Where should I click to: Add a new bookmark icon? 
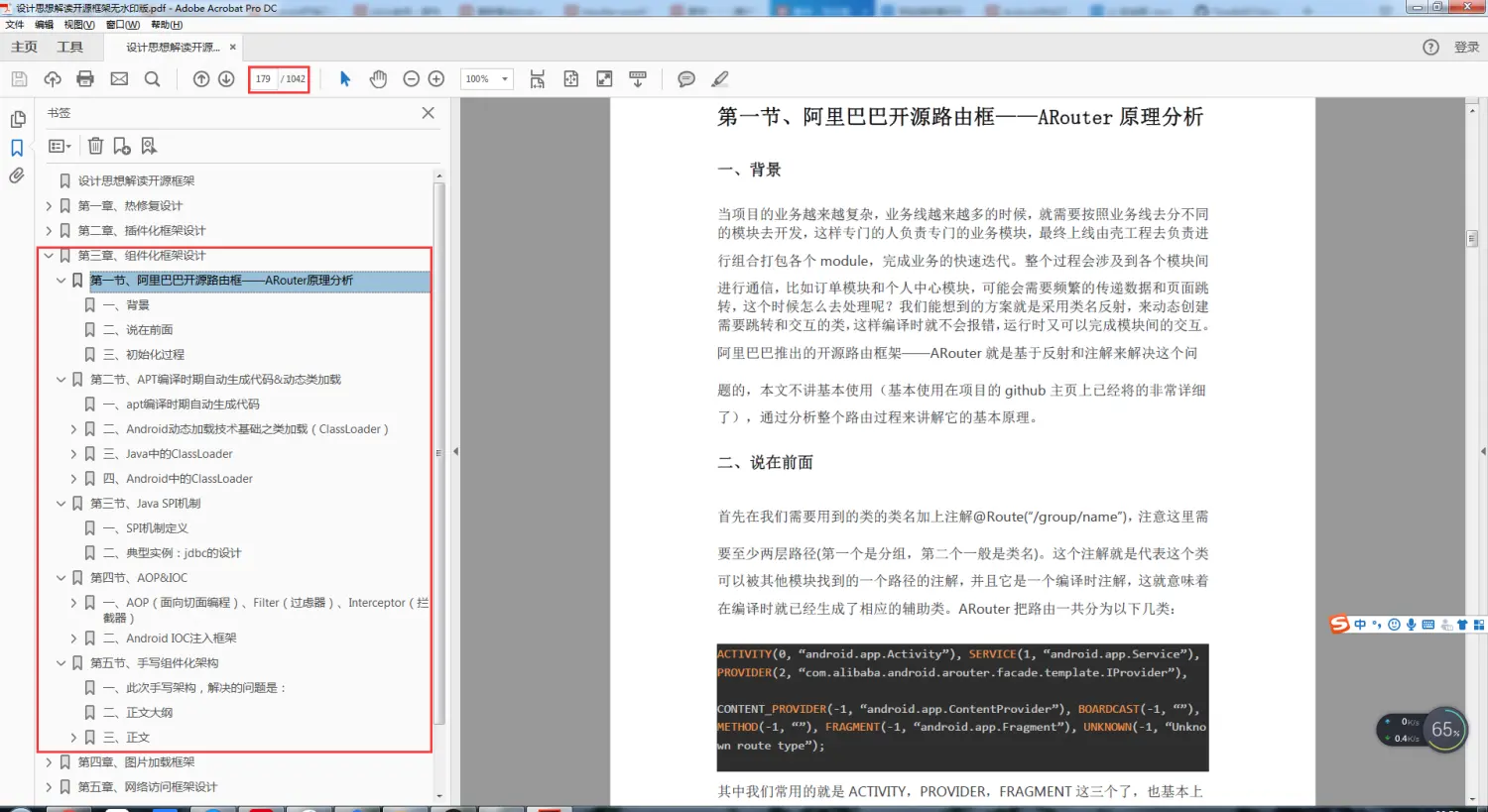pos(122,146)
